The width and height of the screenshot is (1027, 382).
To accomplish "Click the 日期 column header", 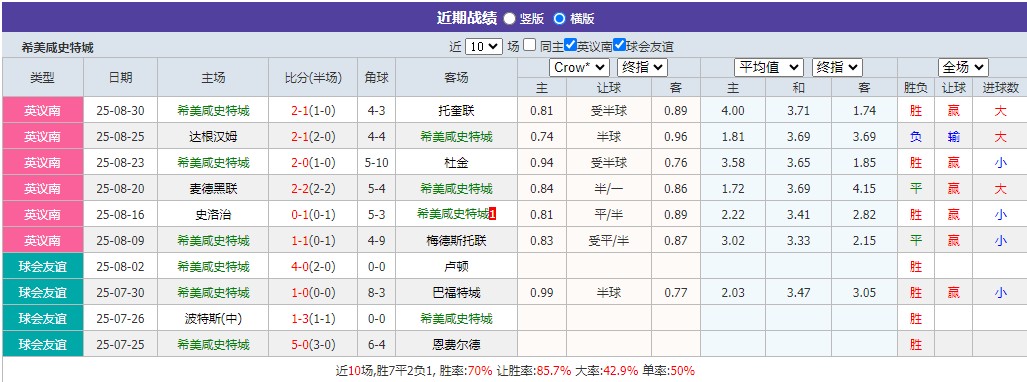I will point(121,77).
